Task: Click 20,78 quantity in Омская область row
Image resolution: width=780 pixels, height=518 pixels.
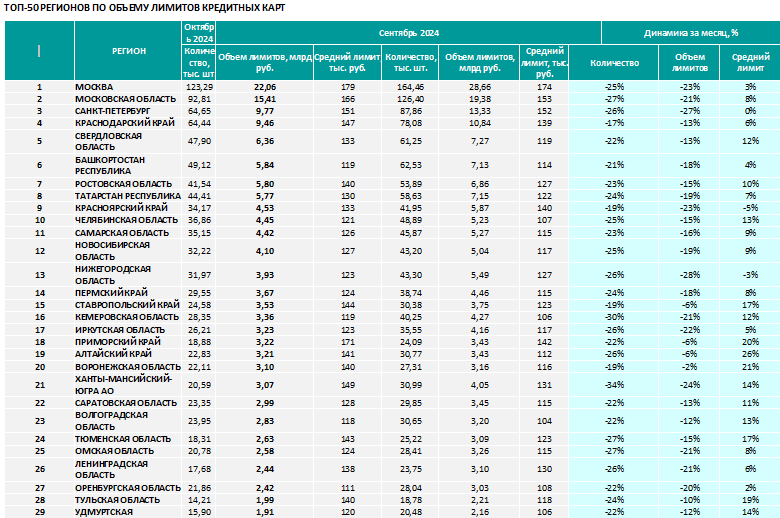Action: [199, 451]
